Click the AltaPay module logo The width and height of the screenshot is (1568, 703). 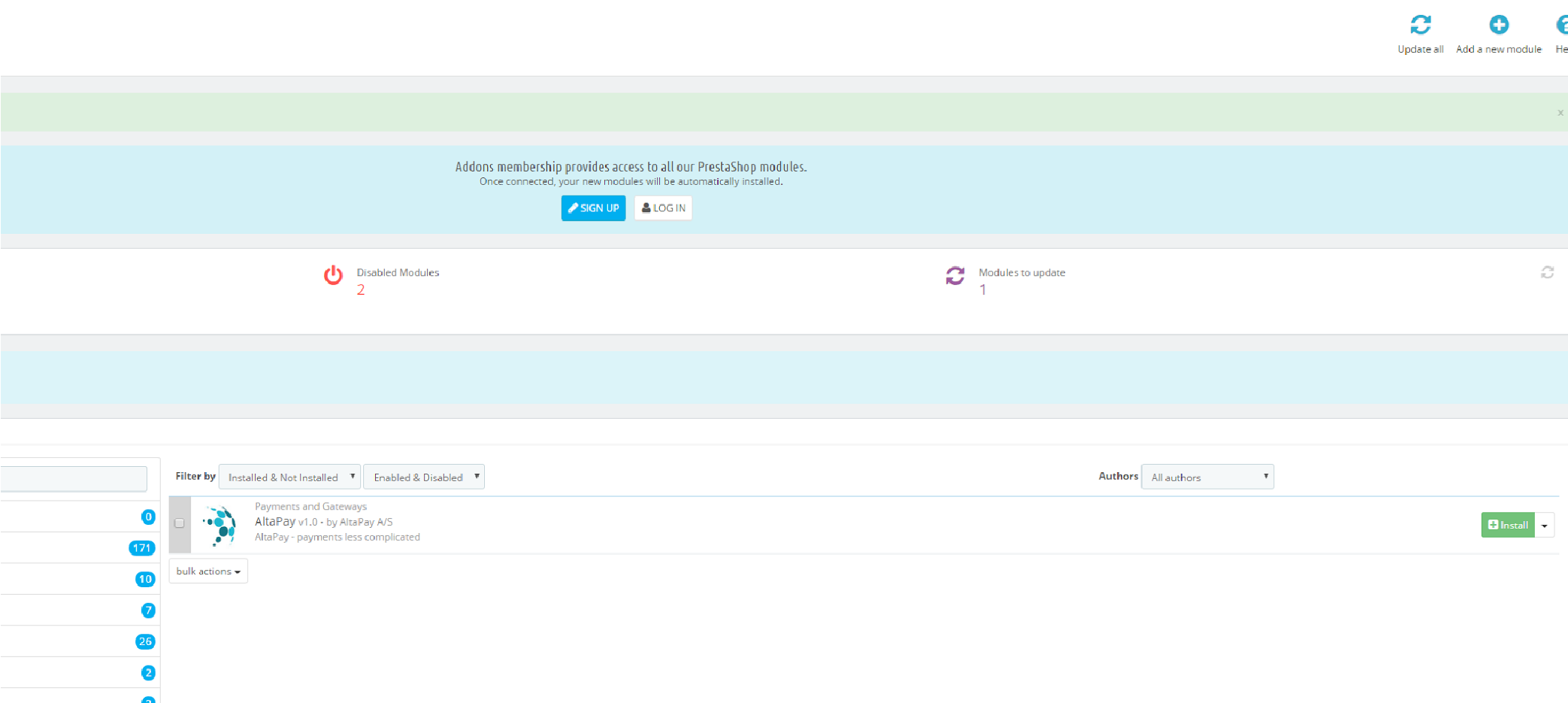220,525
